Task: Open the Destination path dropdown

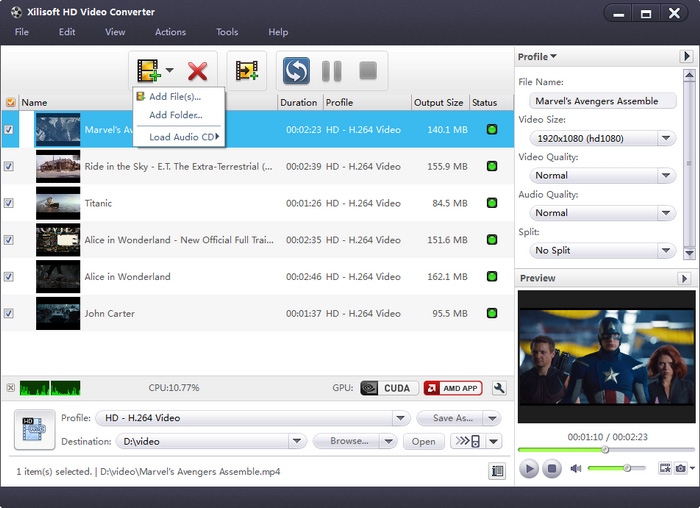Action: click(296, 441)
